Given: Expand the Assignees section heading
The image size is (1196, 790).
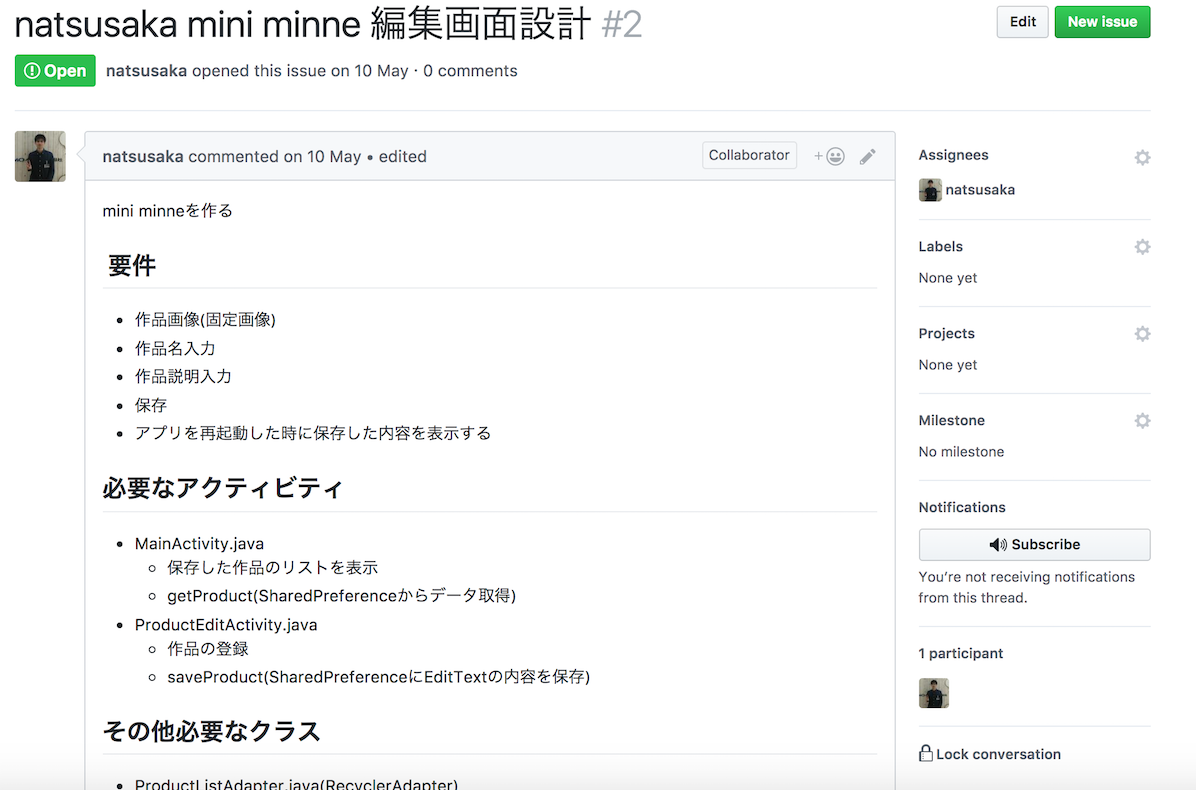Looking at the screenshot, I should click(953, 155).
